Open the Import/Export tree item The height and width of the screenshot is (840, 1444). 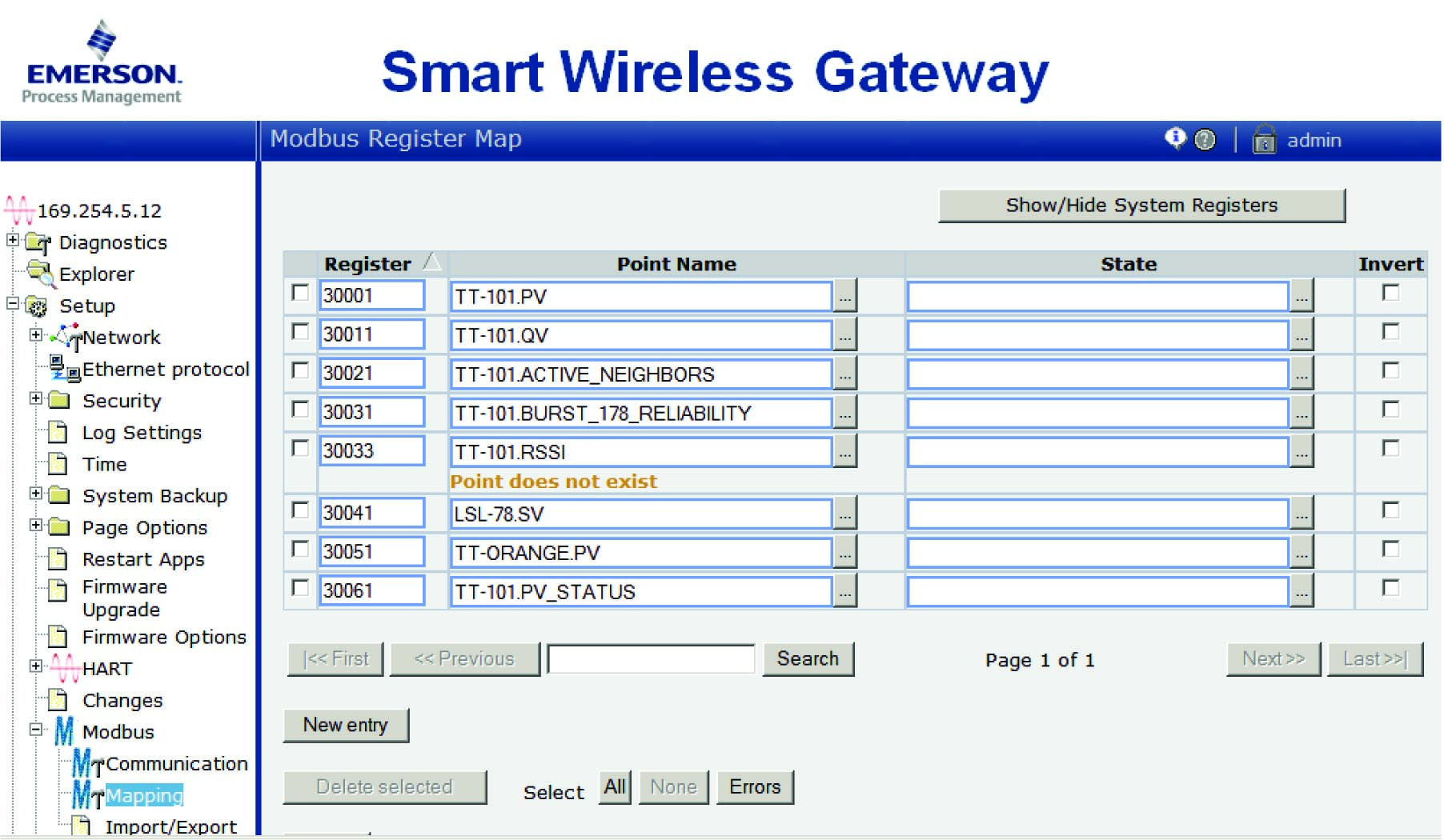coord(170,826)
